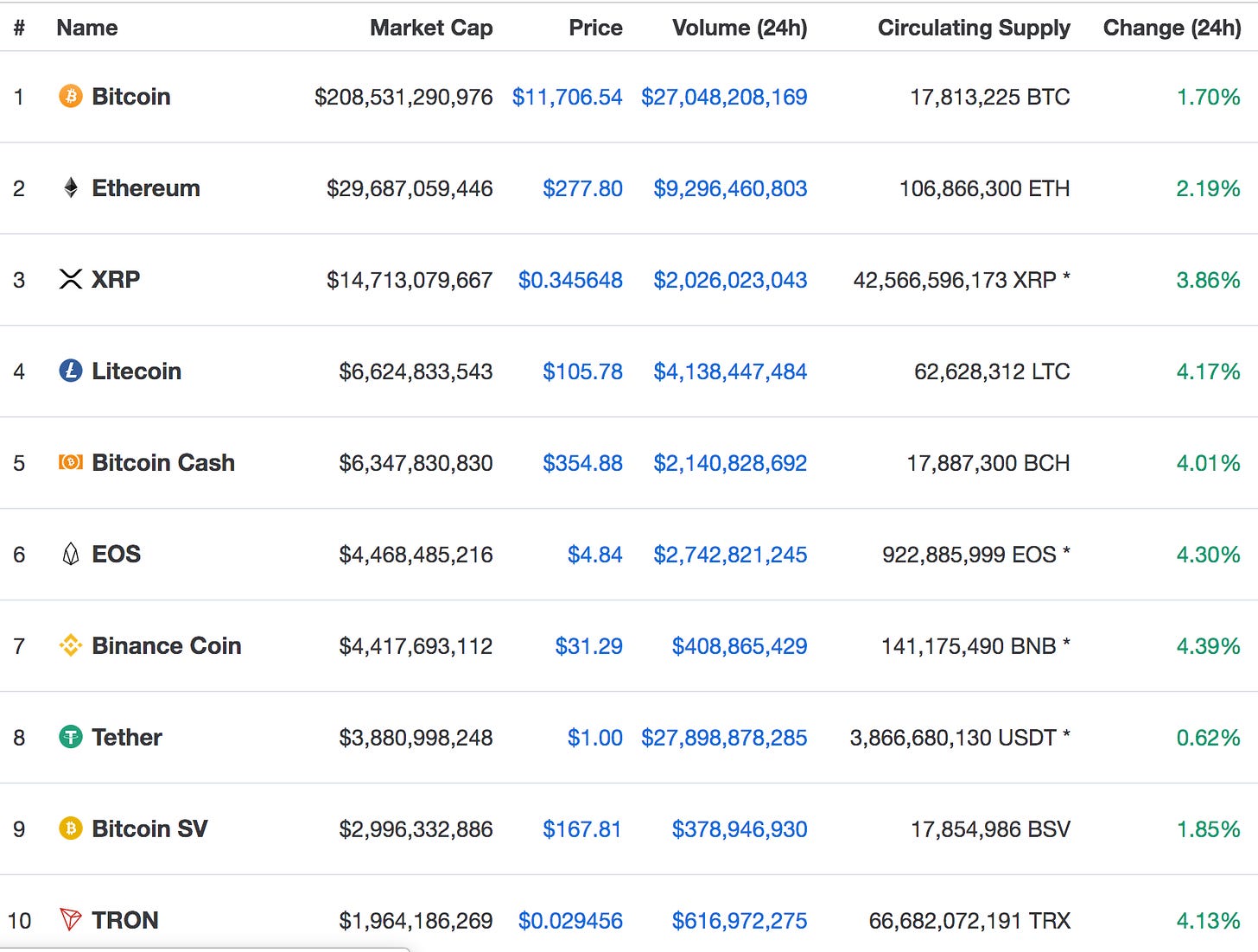Click the Bitcoin SV gold logo icon
Viewport: 1258px width, 952px height.
pyautogui.click(x=71, y=828)
